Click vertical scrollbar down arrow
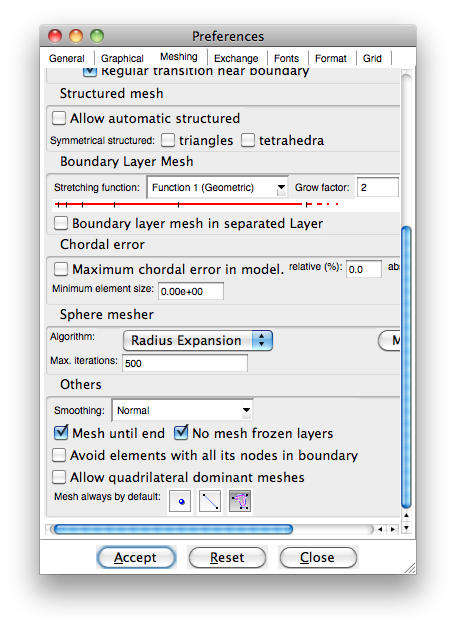The width and height of the screenshot is (456, 629). [x=406, y=528]
